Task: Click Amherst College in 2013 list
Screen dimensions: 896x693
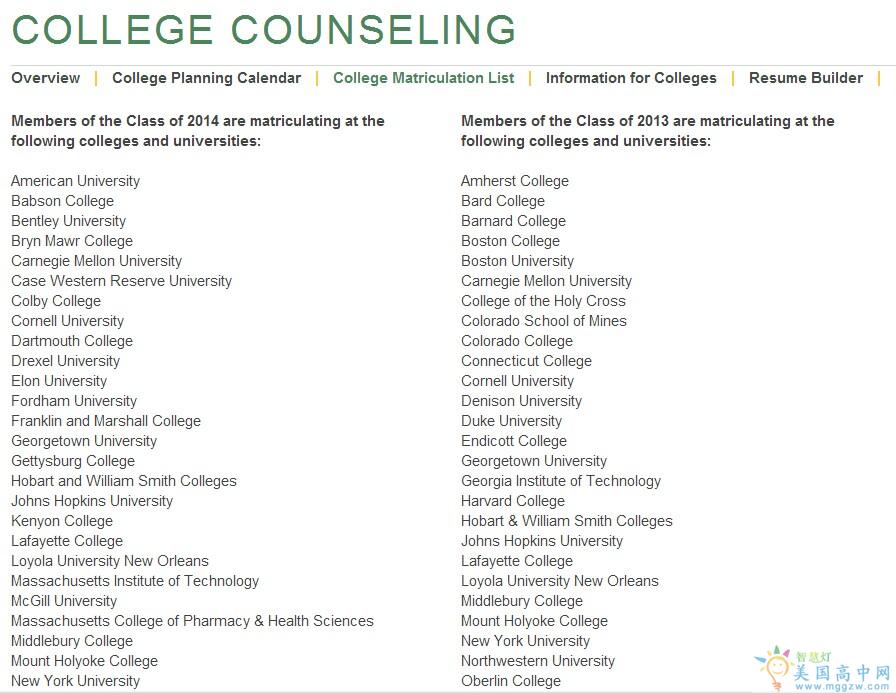Action: coord(514,181)
